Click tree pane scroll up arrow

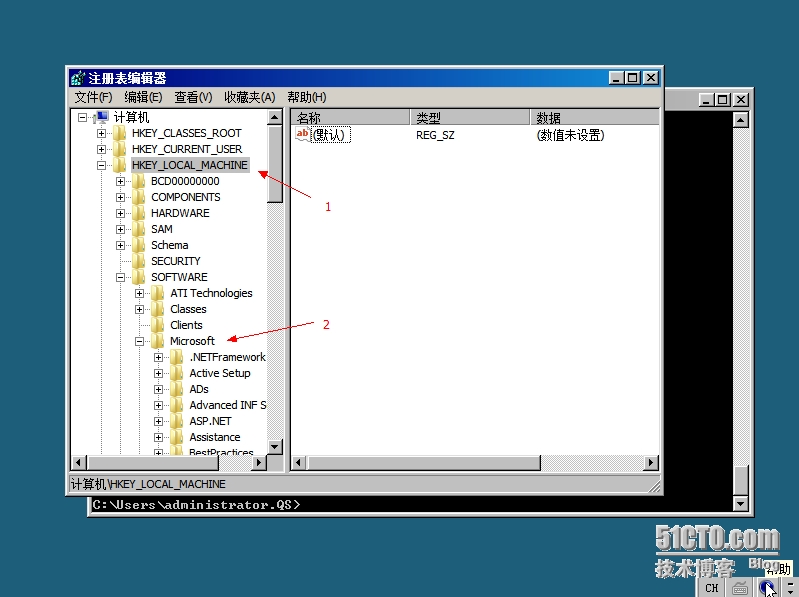275,117
